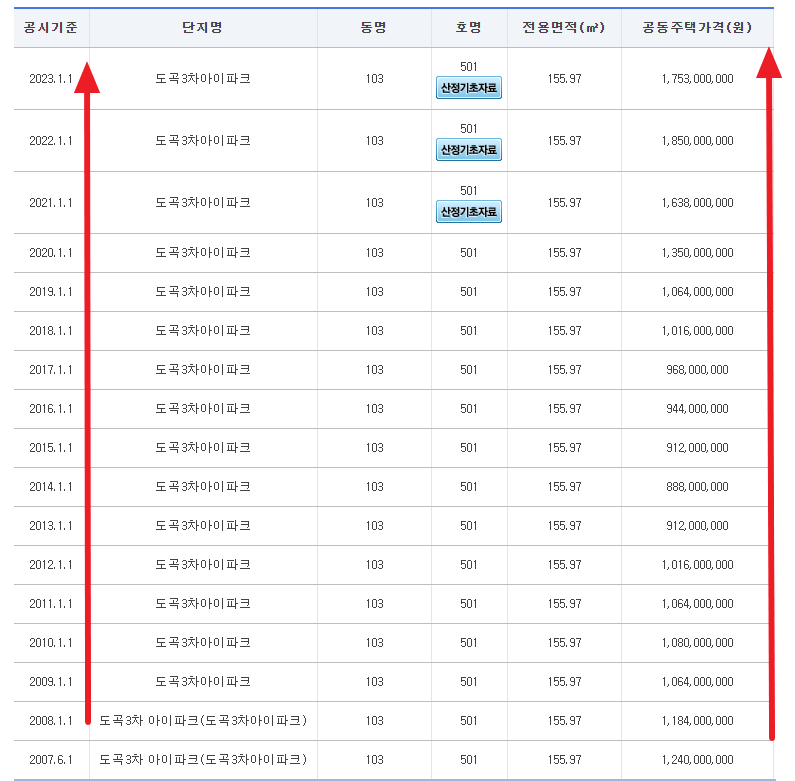Click the price 1,350,000,000

(698, 253)
